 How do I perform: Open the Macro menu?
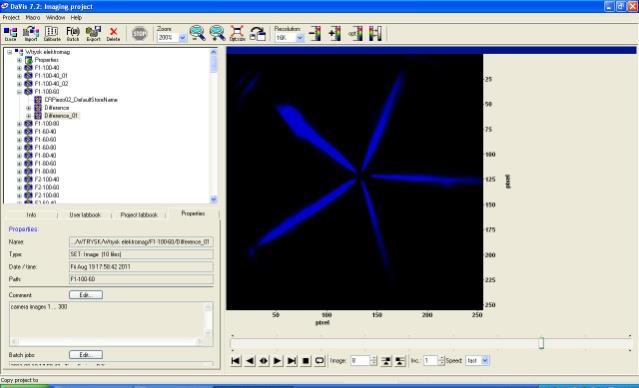[33, 18]
